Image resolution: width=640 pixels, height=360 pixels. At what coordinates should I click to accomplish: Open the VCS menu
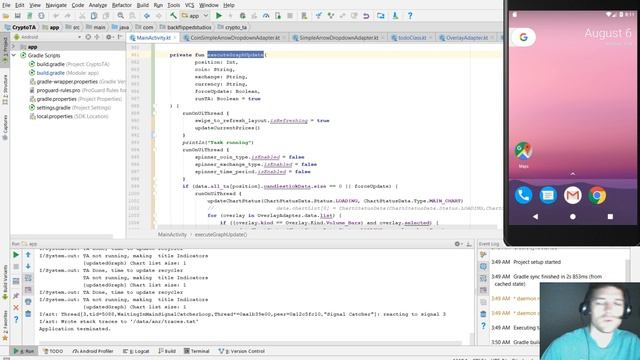[x=189, y=5]
